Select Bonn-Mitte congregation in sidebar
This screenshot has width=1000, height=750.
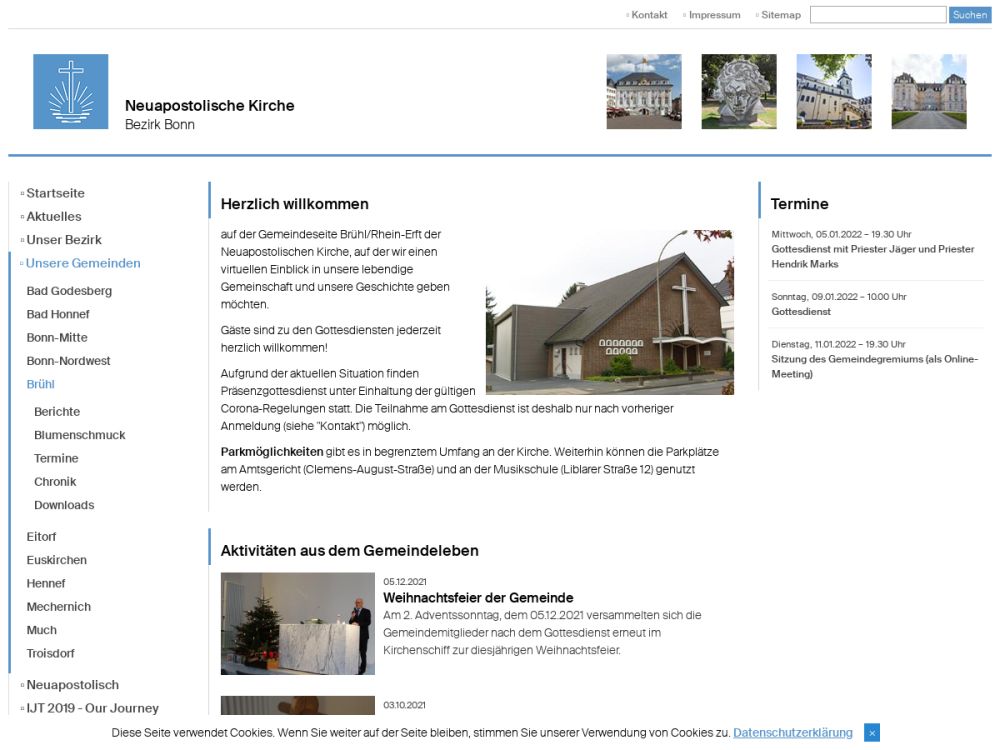[57, 338]
